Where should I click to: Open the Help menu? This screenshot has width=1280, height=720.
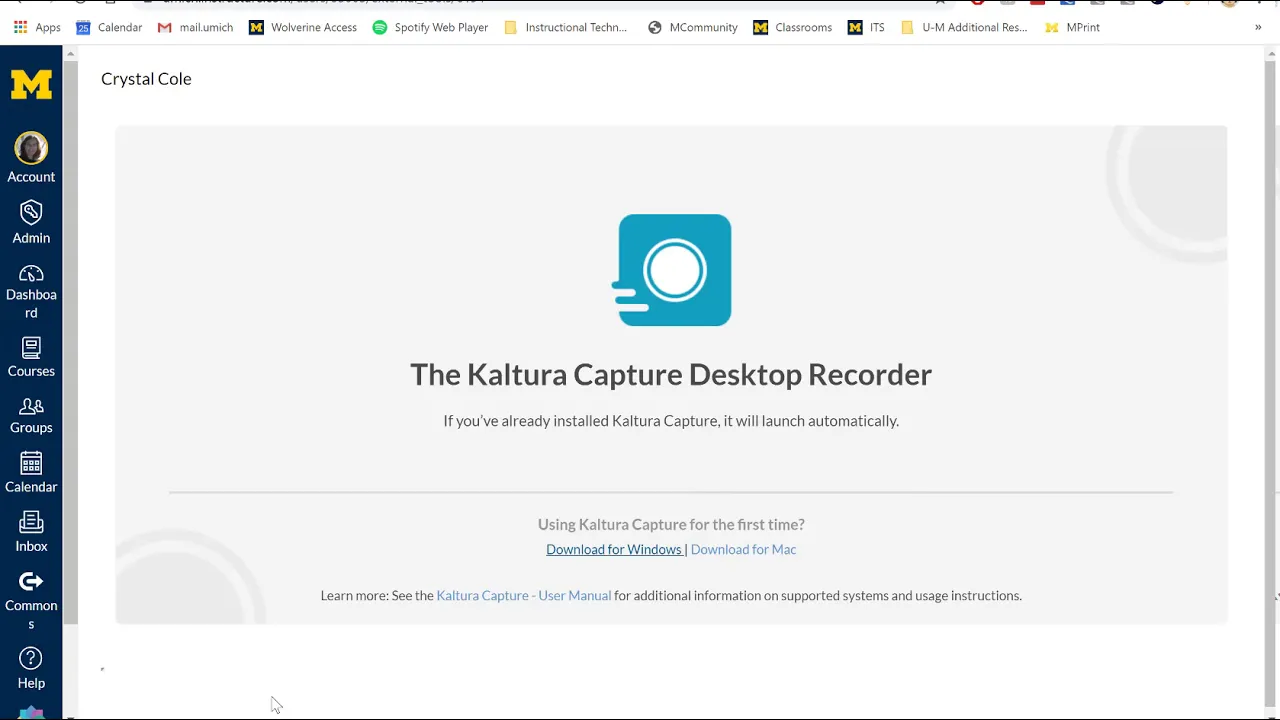(x=31, y=669)
